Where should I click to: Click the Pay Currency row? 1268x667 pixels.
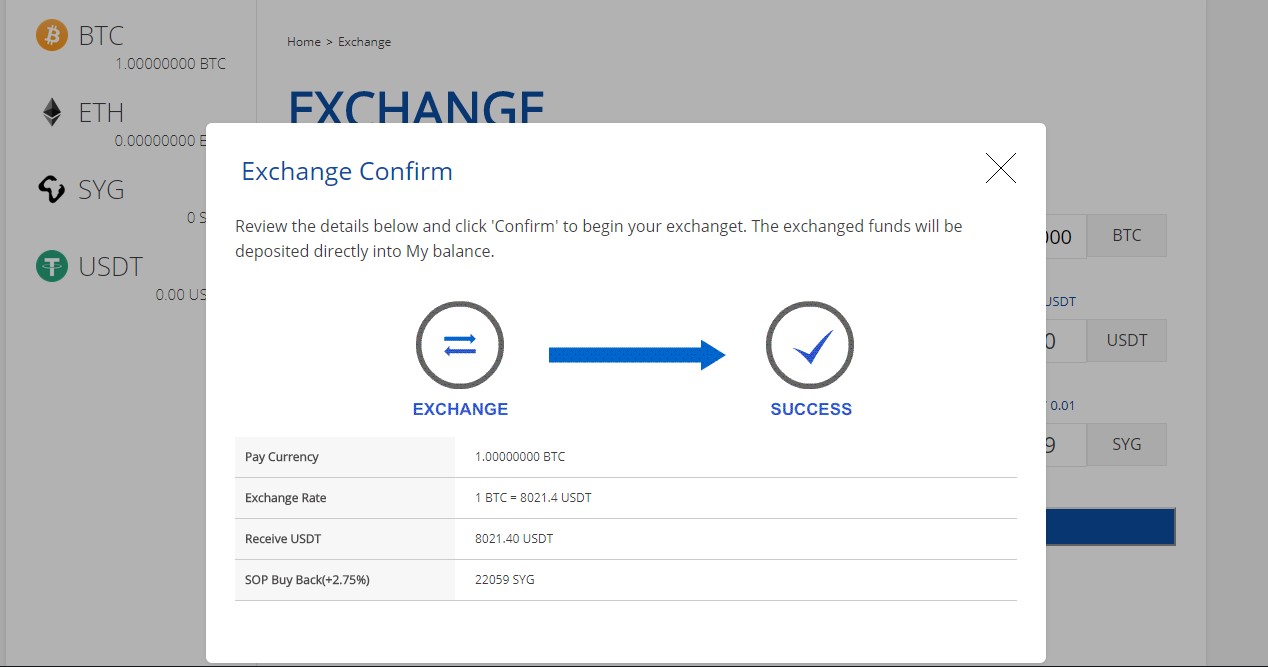point(625,457)
